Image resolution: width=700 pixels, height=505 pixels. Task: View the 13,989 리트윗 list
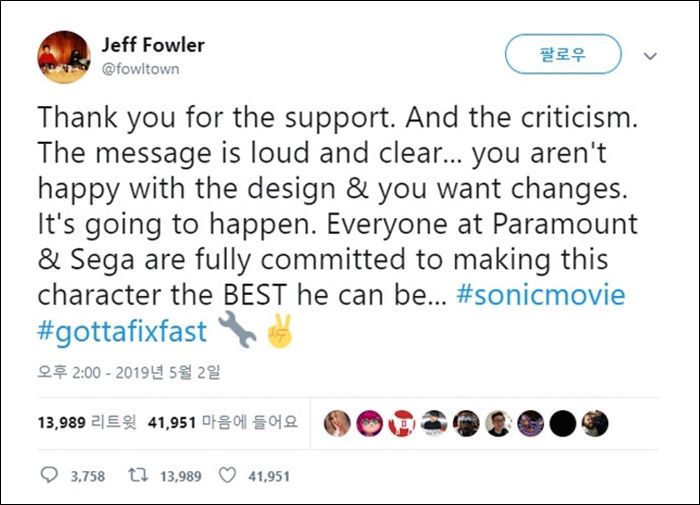[86, 423]
